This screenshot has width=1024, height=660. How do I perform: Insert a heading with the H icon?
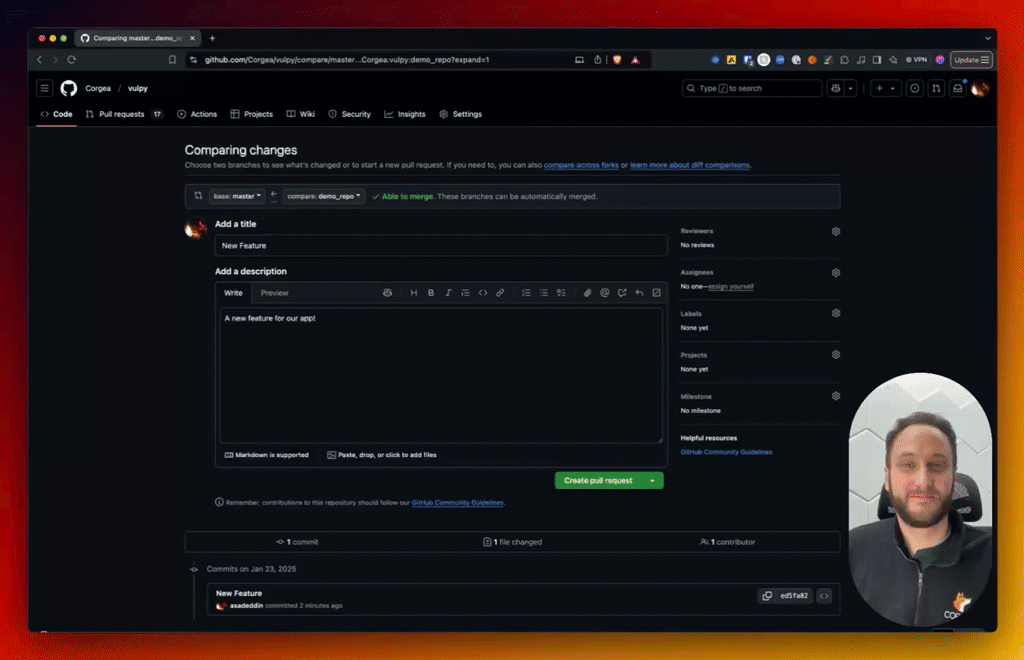tap(413, 293)
